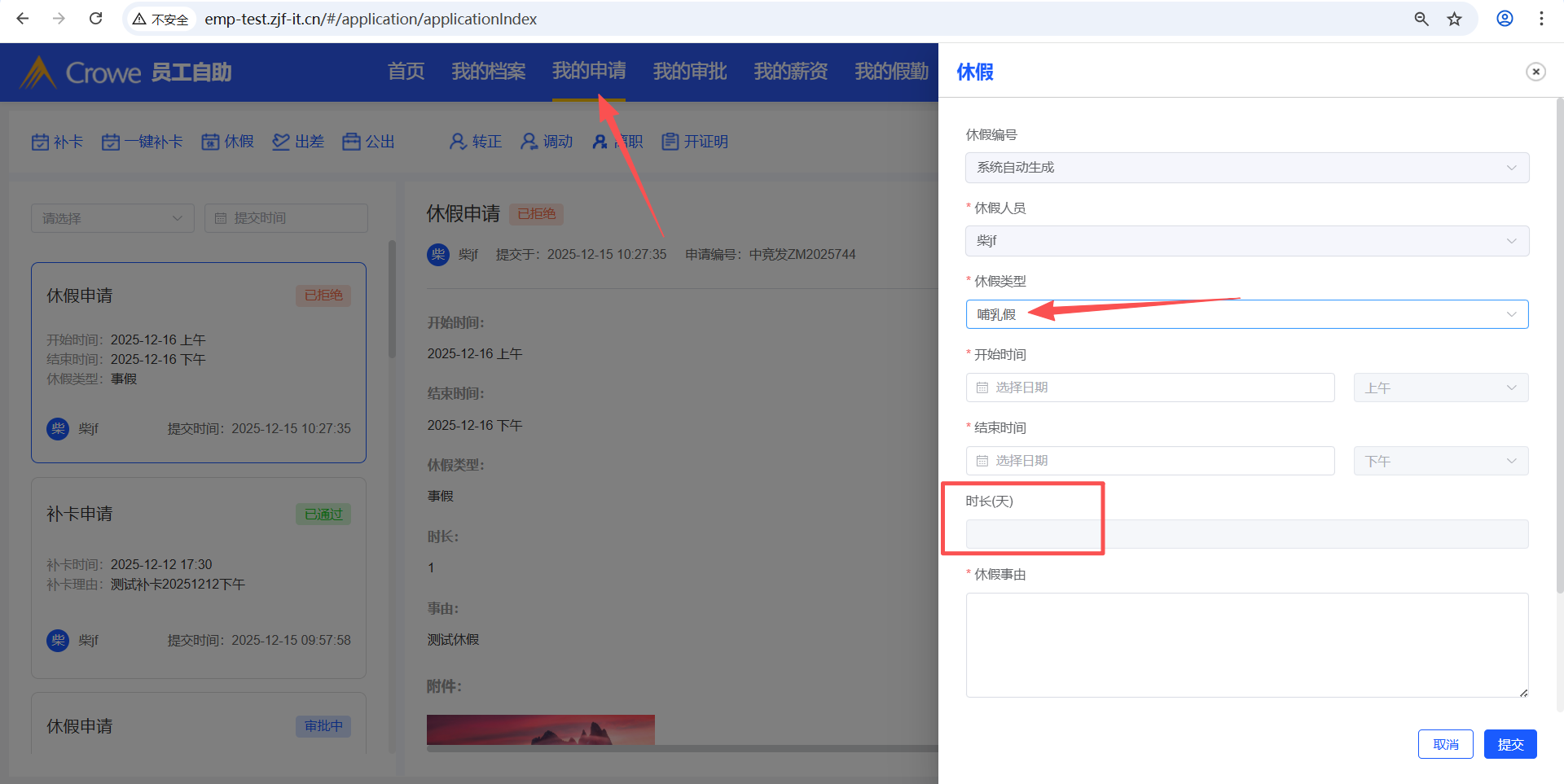This screenshot has width=1564, height=784.
Task: Click the 已拒绝 tag beside detail title
Action: tap(537, 214)
